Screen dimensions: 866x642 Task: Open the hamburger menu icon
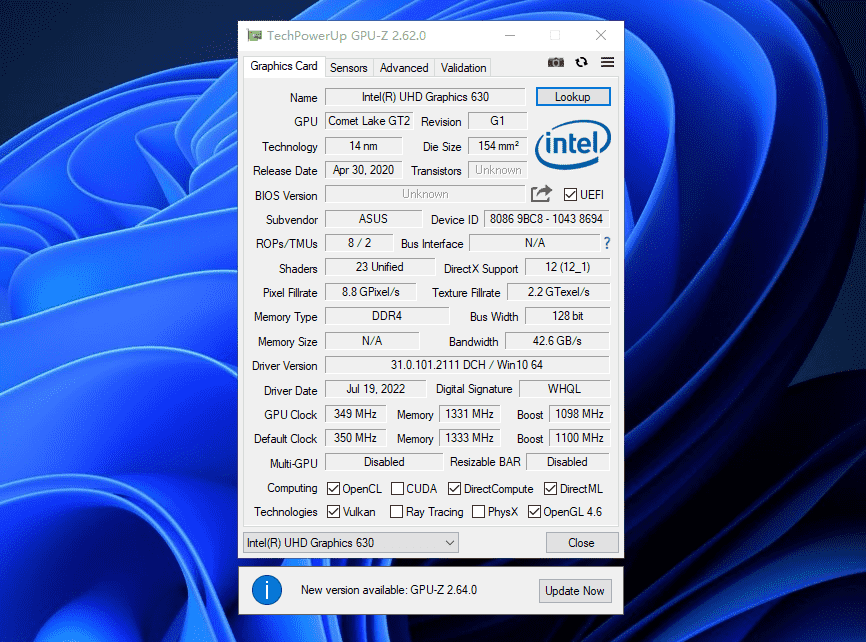pyautogui.click(x=607, y=63)
